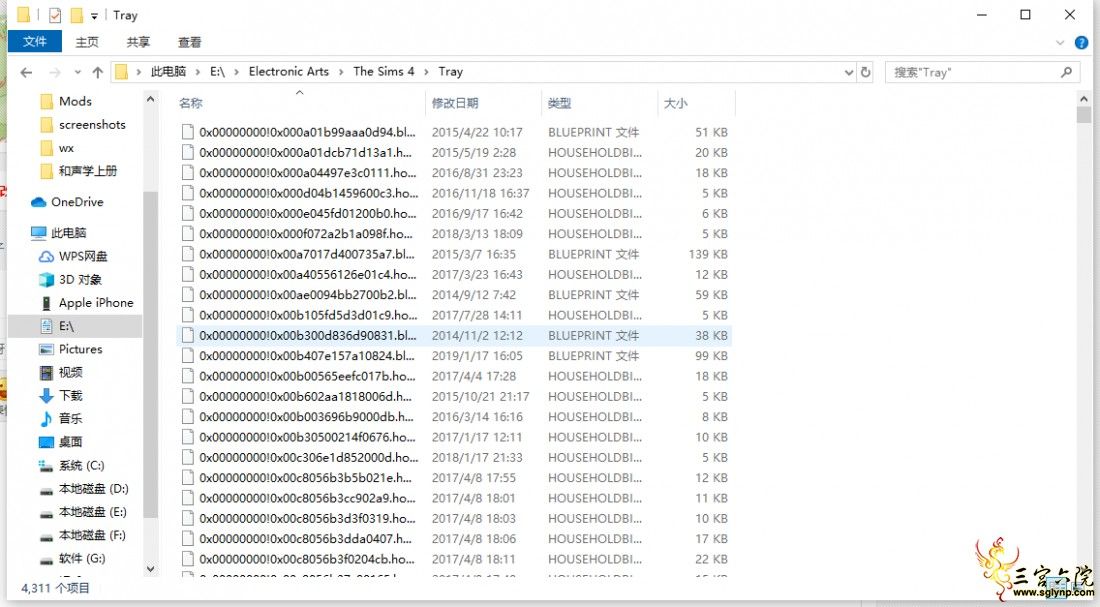Open the recent locations dropdown arrow
Screen dimensions: 1100x607
pyautogui.click(x=77, y=72)
